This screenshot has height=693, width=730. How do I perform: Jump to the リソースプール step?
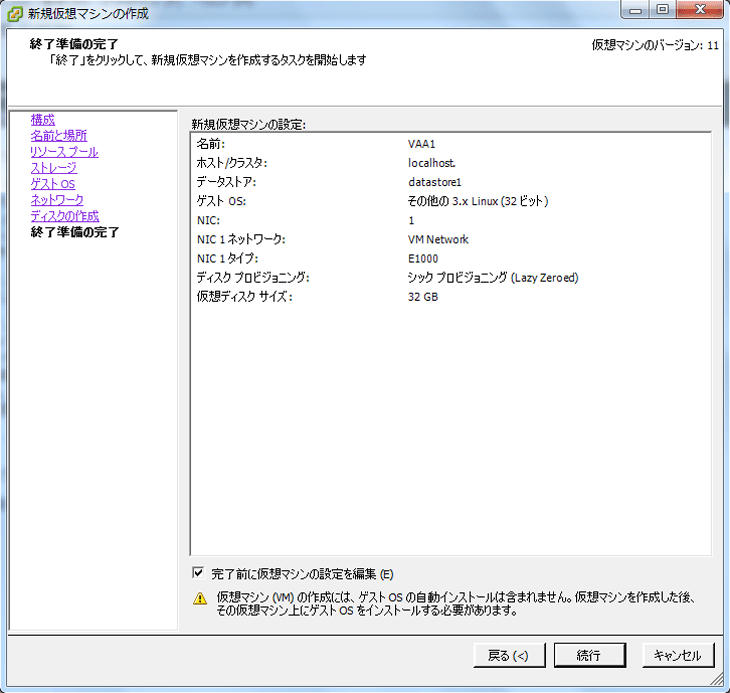click(x=64, y=152)
